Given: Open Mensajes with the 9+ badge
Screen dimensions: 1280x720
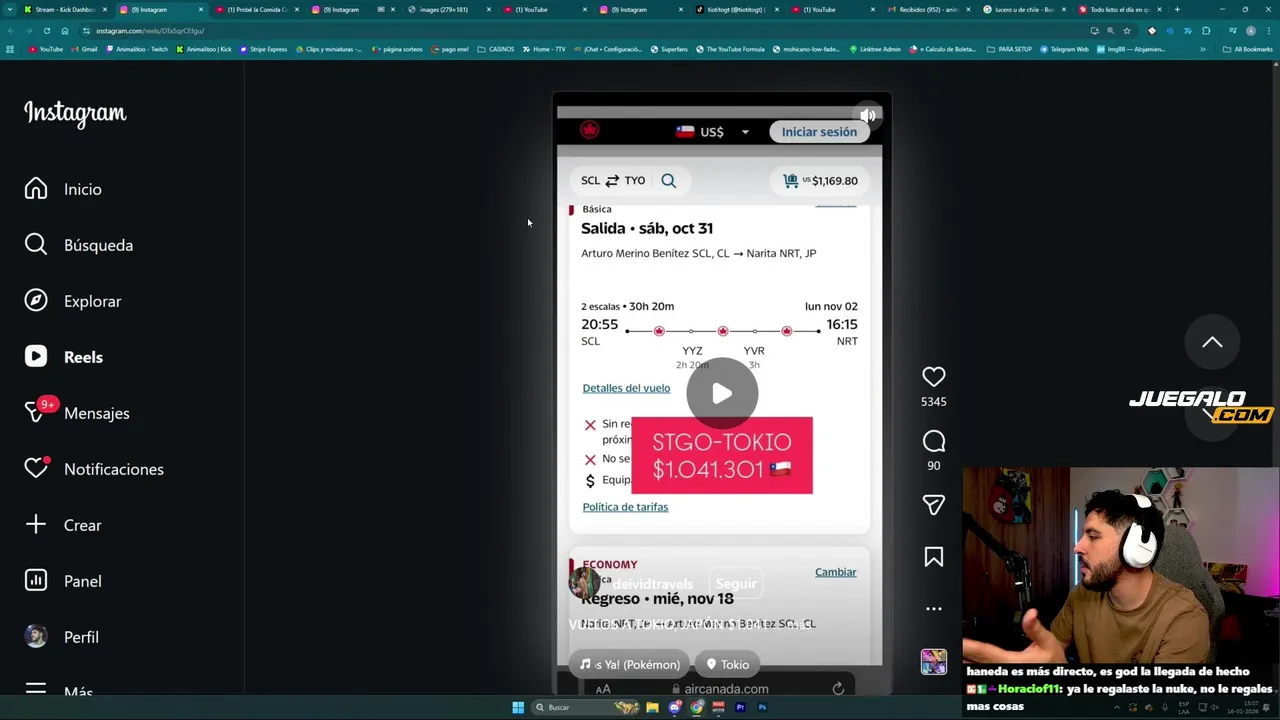Looking at the screenshot, I should tap(77, 413).
